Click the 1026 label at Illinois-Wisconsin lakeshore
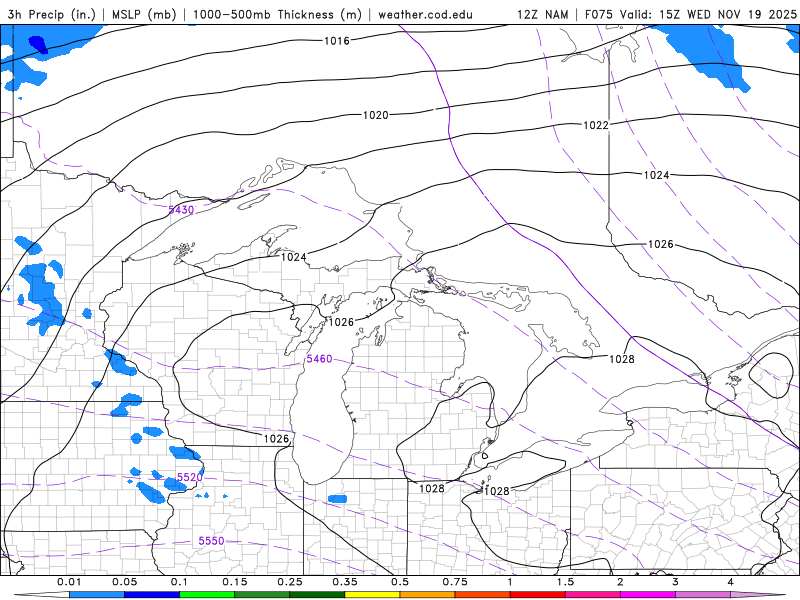 pyautogui.click(x=277, y=439)
